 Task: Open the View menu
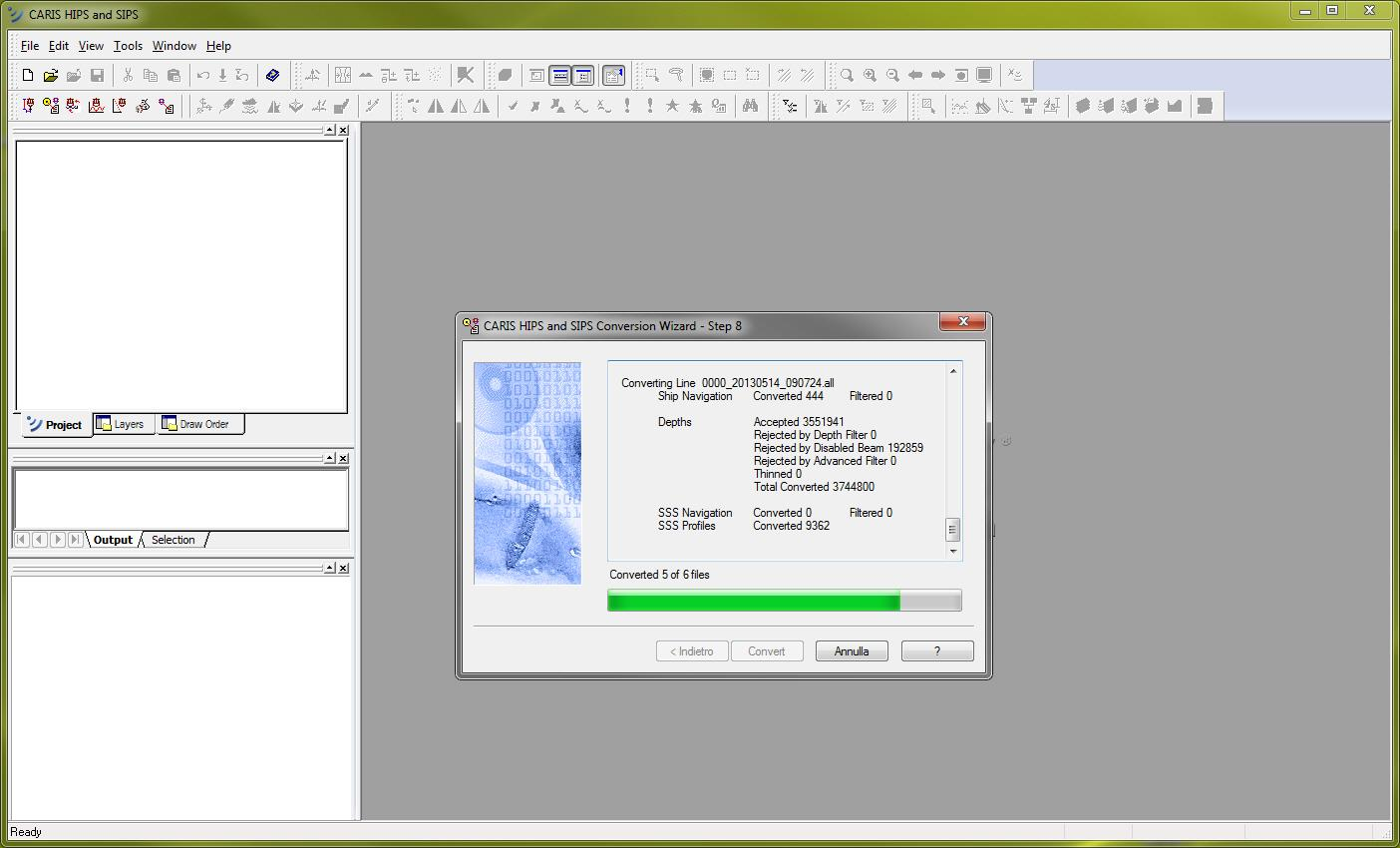(91, 46)
